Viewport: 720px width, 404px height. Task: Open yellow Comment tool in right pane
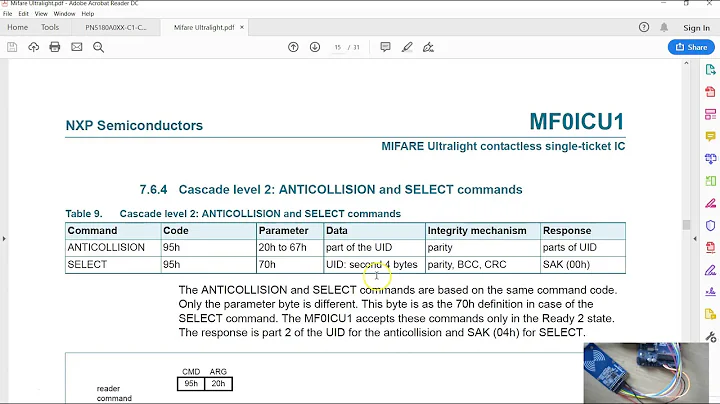click(710, 136)
